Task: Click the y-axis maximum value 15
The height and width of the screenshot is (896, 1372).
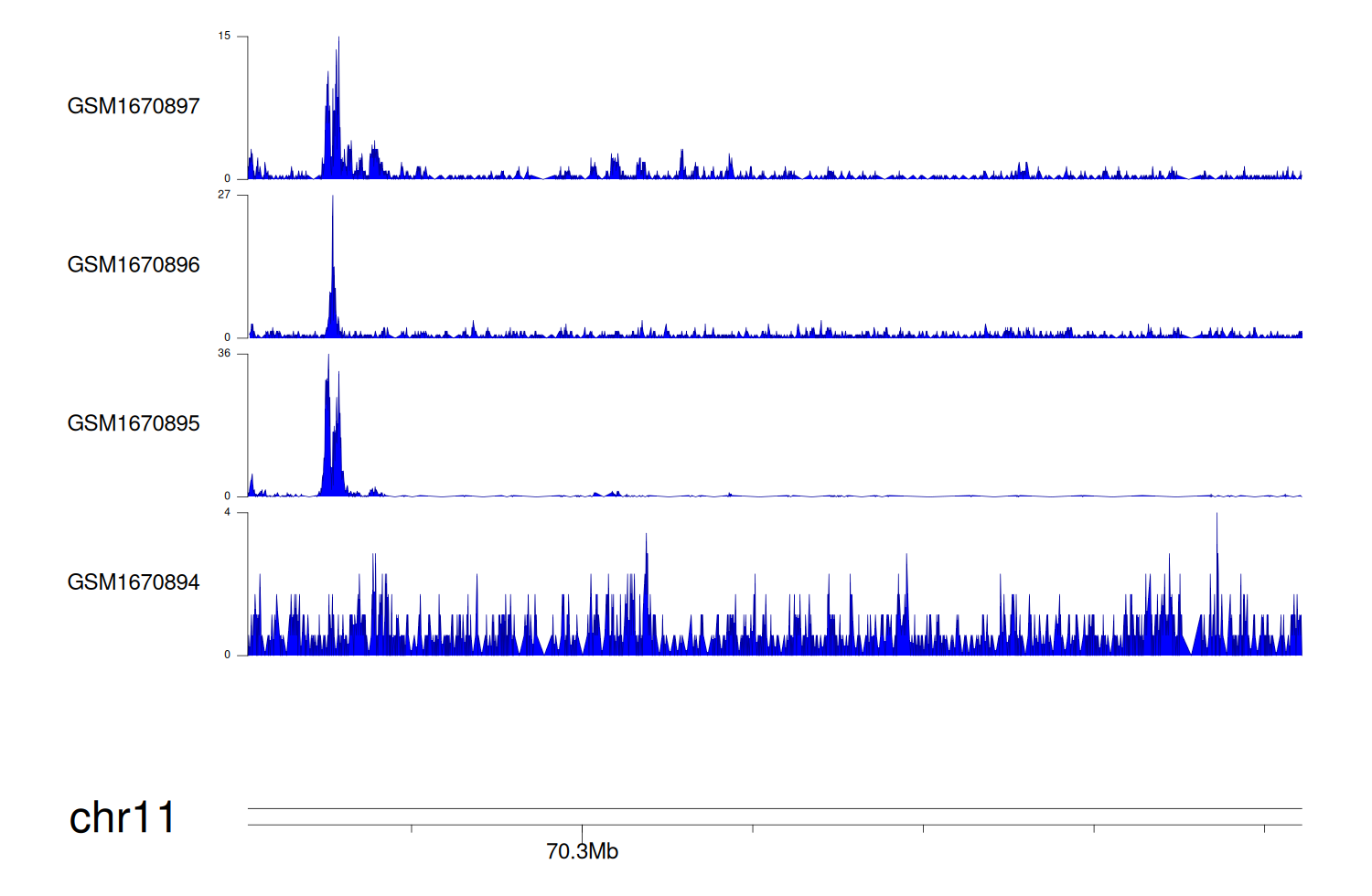Action: point(224,37)
